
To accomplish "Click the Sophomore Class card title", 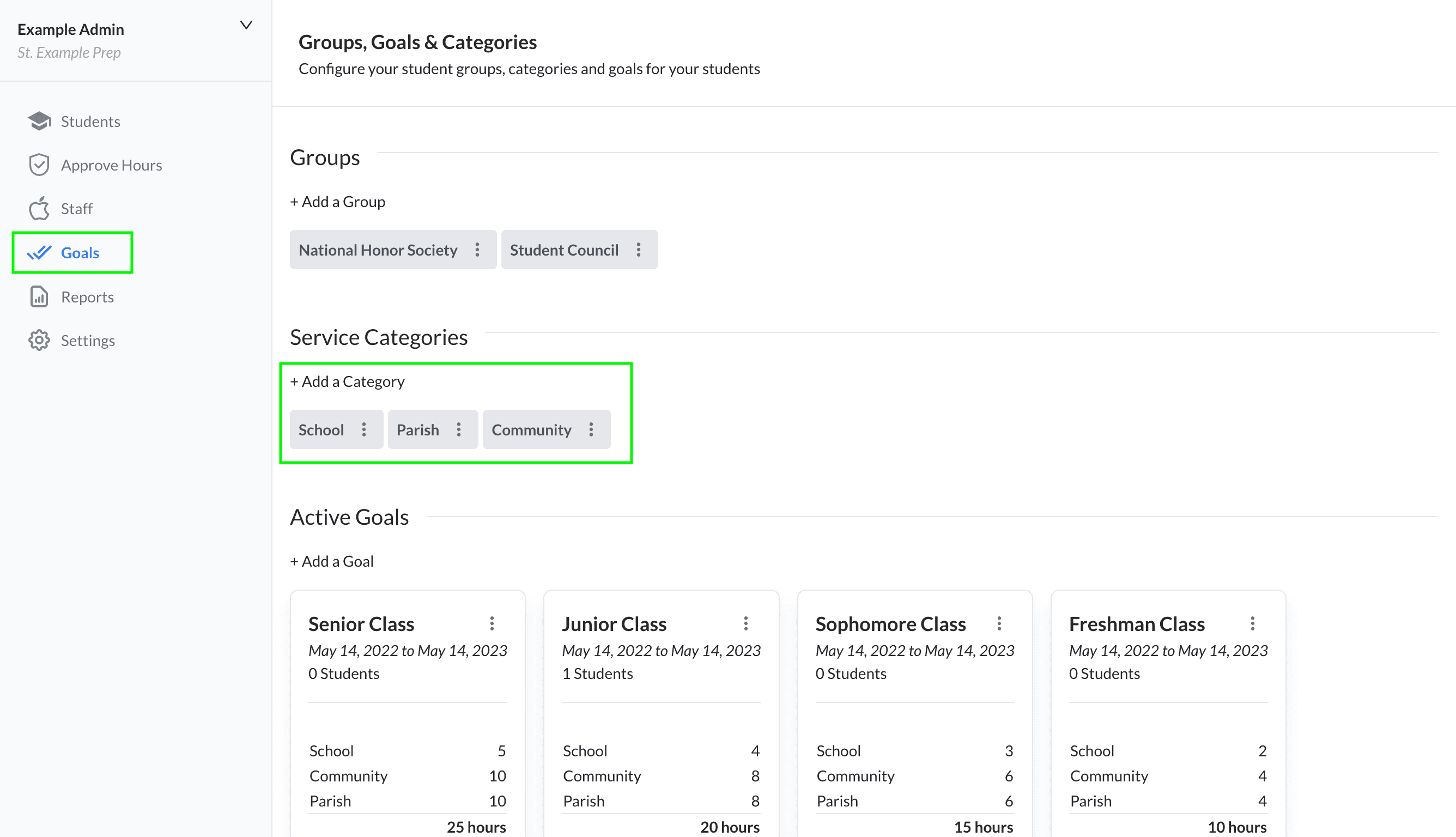I will pos(890,624).
